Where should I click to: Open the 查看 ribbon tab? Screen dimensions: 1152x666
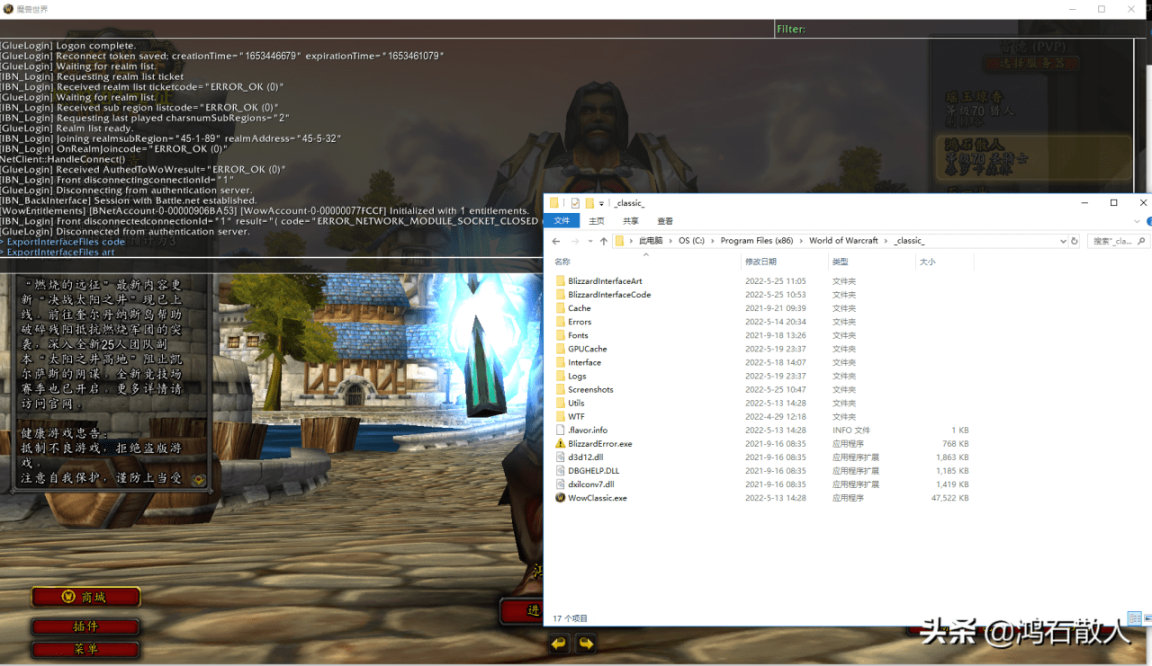tap(665, 221)
